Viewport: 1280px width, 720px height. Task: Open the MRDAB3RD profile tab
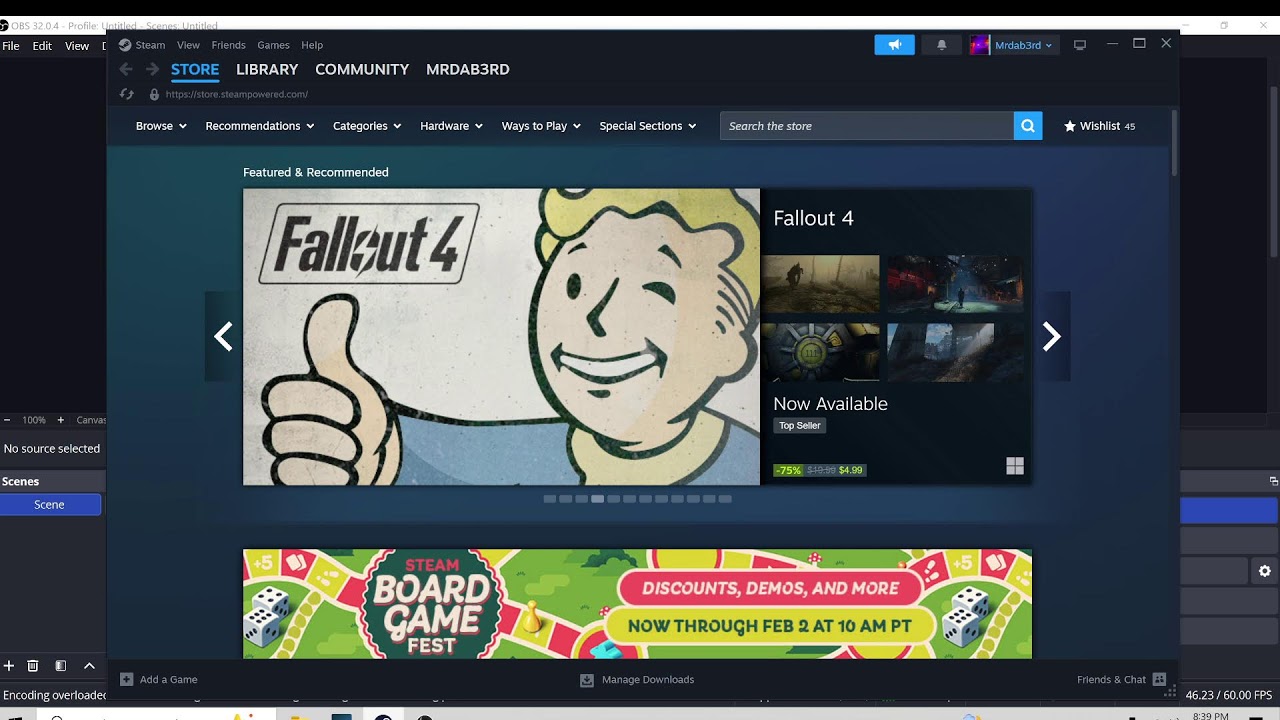[468, 69]
